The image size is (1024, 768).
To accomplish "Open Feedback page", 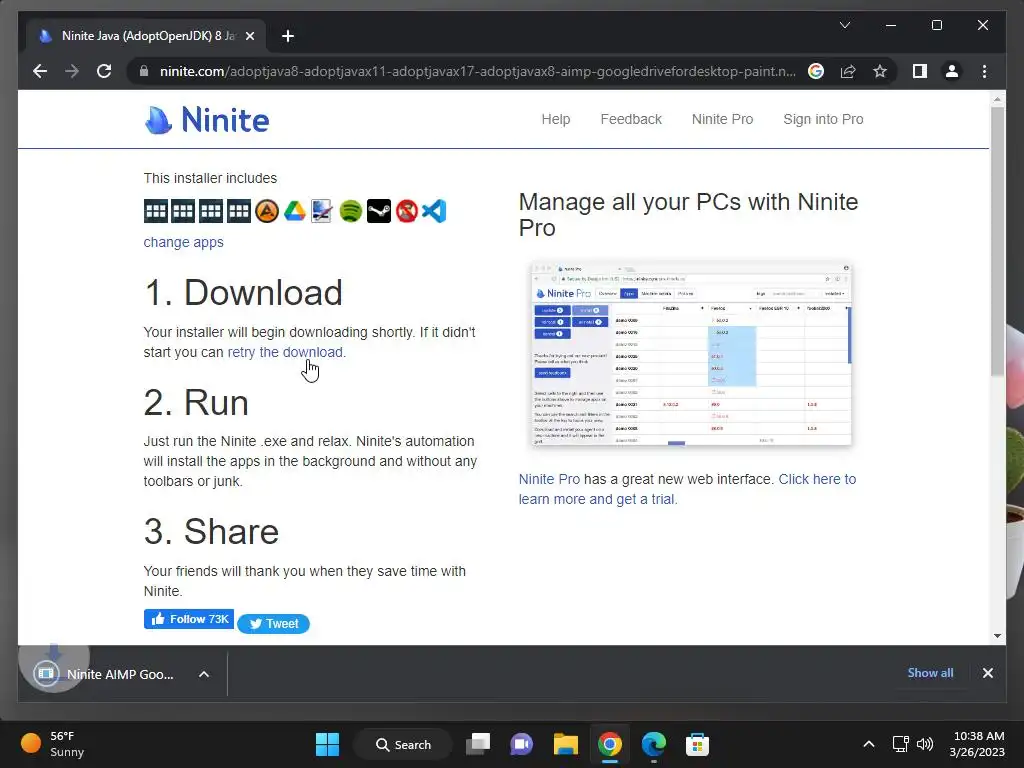I will coord(631,119).
